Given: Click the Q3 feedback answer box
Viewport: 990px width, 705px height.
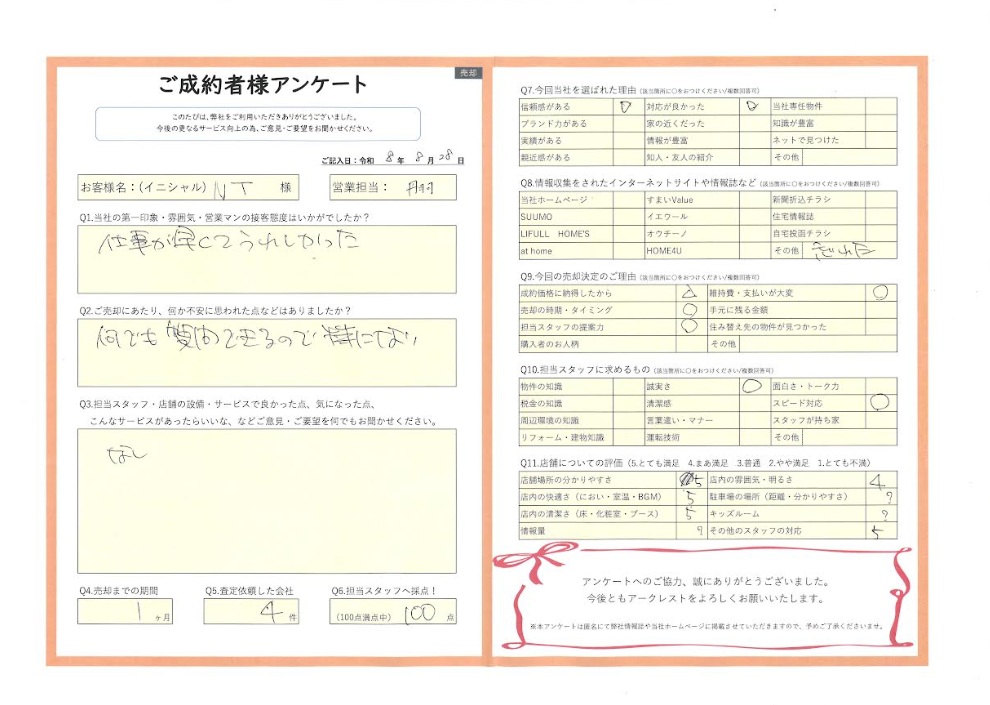Looking at the screenshot, I should point(266,501).
